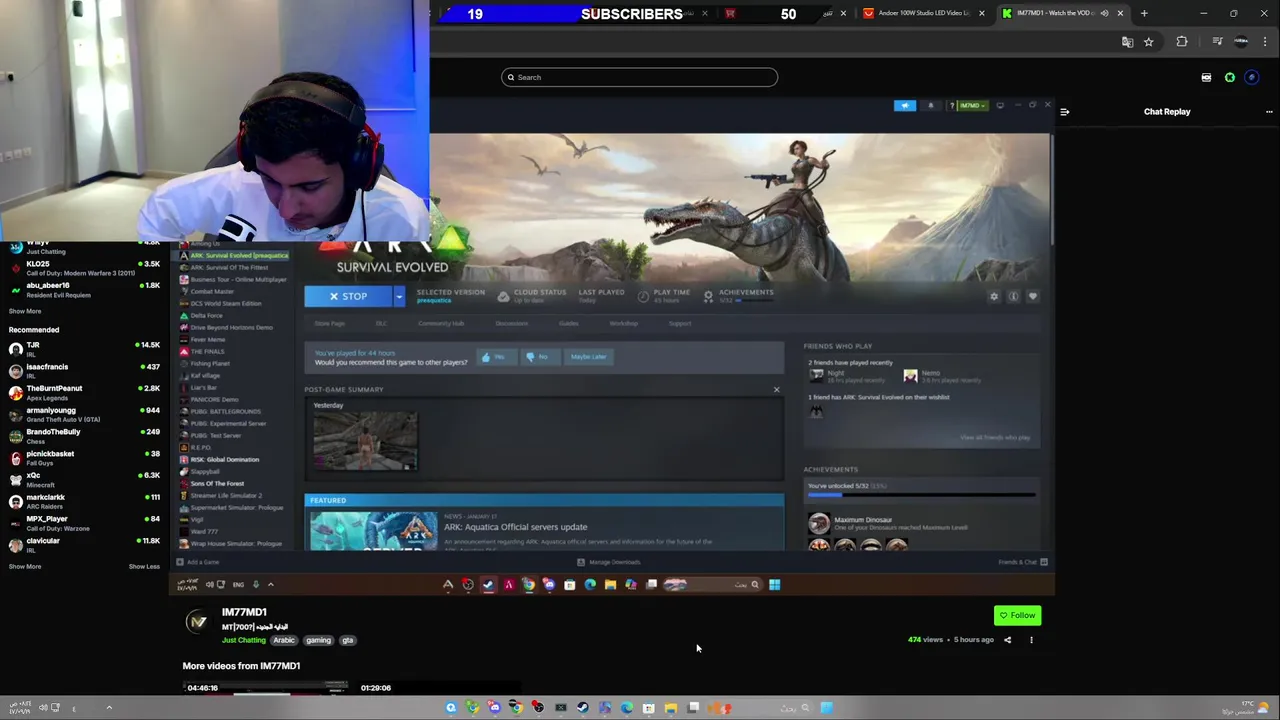Click the Arabic tag under stream title

(x=284, y=640)
